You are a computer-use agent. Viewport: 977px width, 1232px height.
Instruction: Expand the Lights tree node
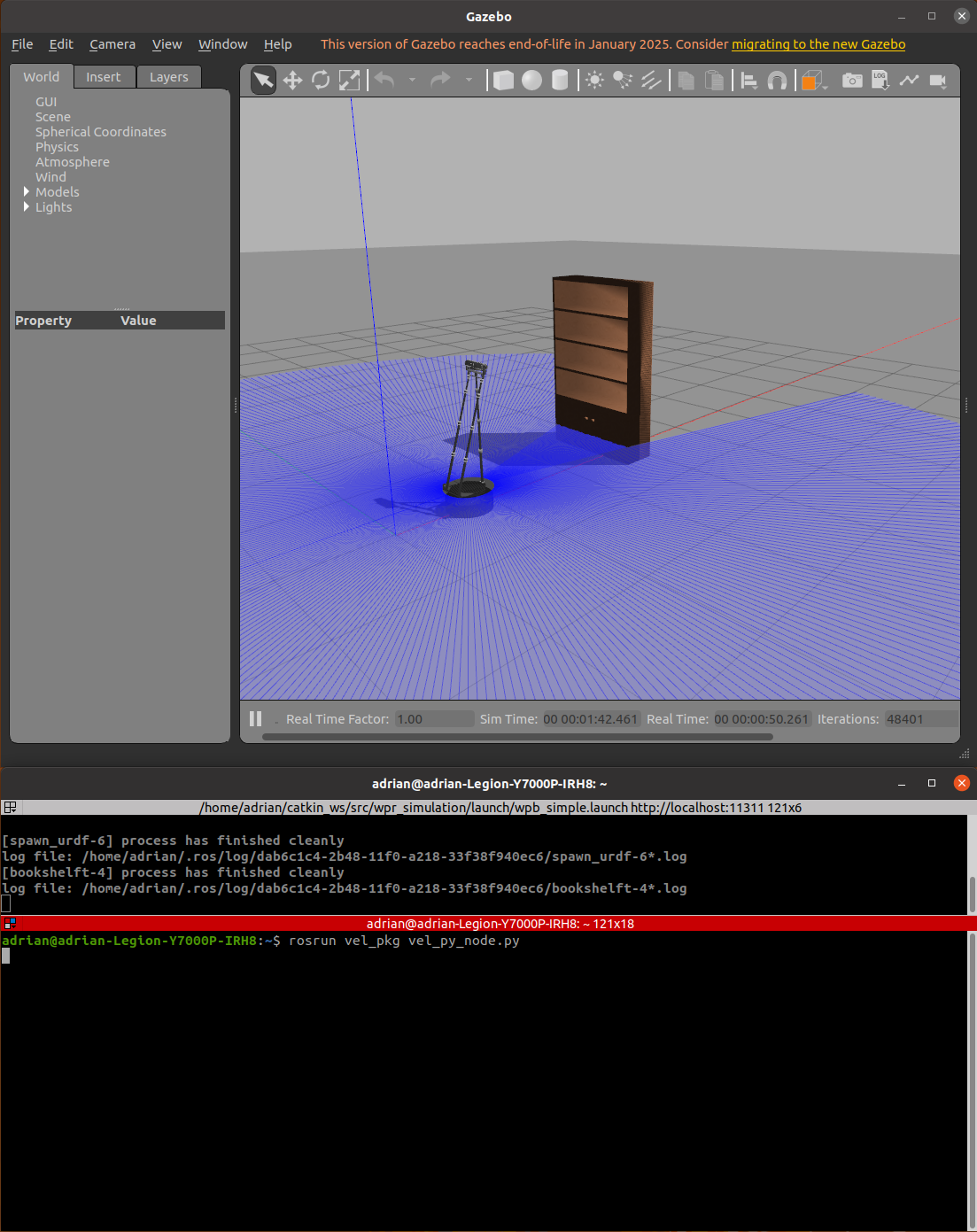[27, 206]
